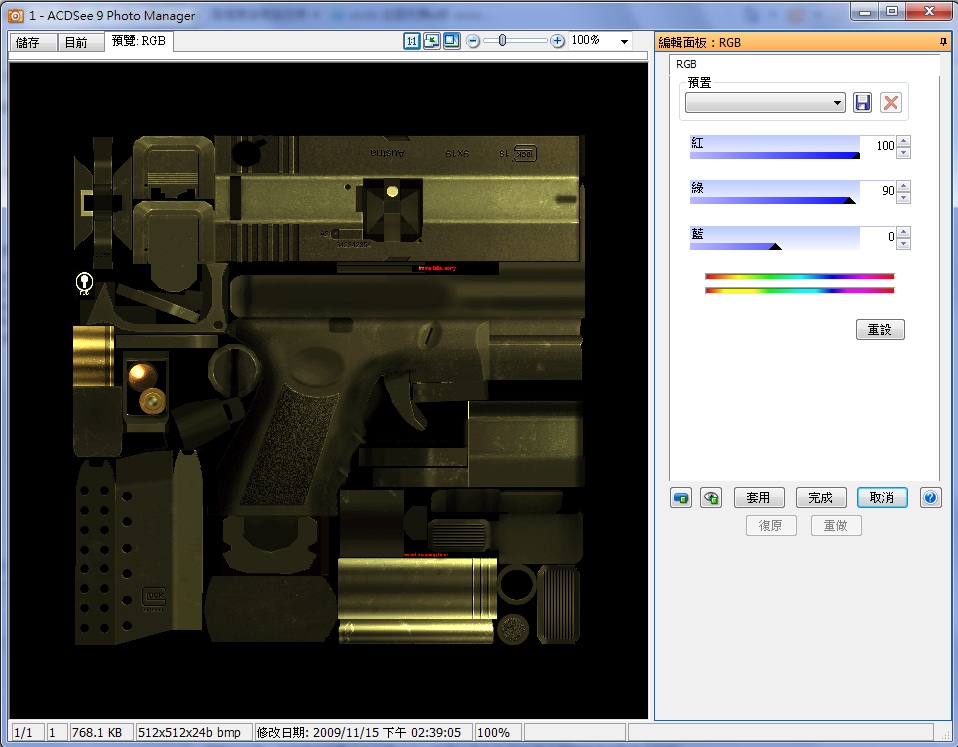The width and height of the screenshot is (958, 747).
Task: Click the 復原 (Undo) button
Action: (771, 526)
